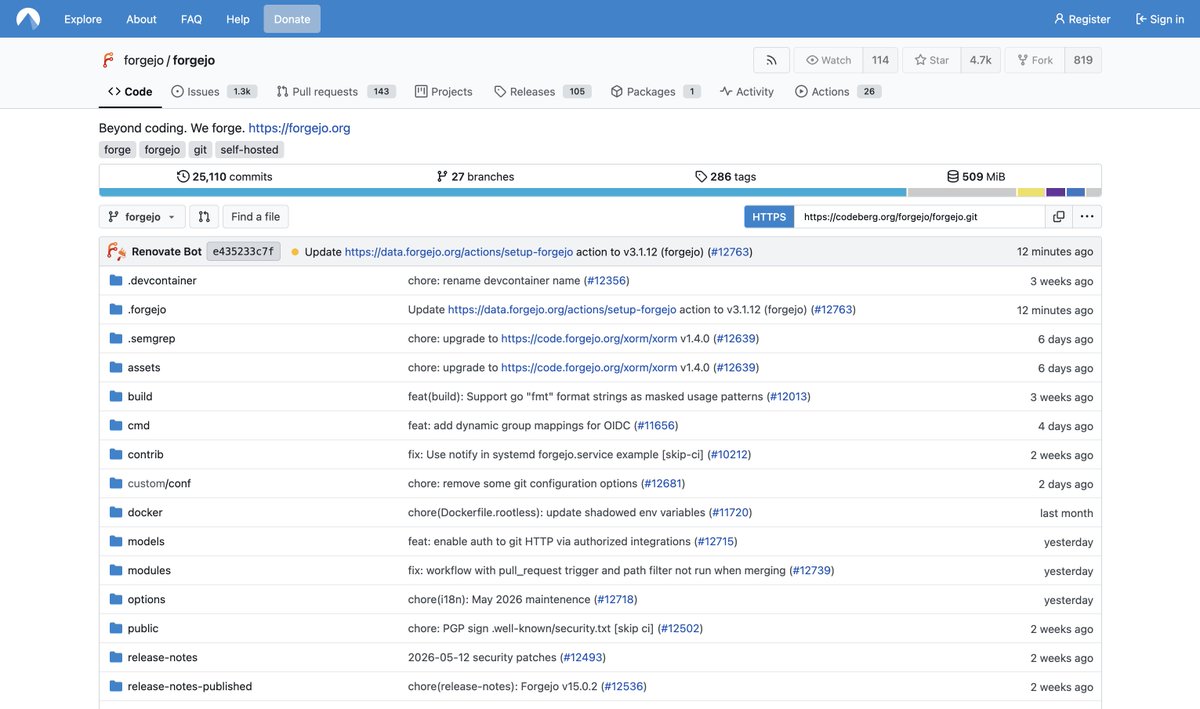The image size is (1200, 709).
Task: Open the FAQ navigation link
Action: tap(191, 19)
